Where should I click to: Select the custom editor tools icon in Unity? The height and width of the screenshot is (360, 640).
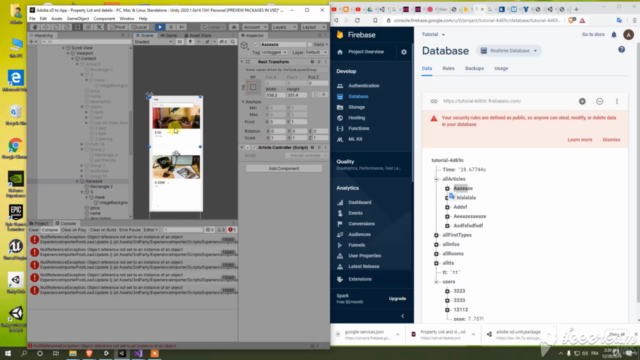click(99, 27)
